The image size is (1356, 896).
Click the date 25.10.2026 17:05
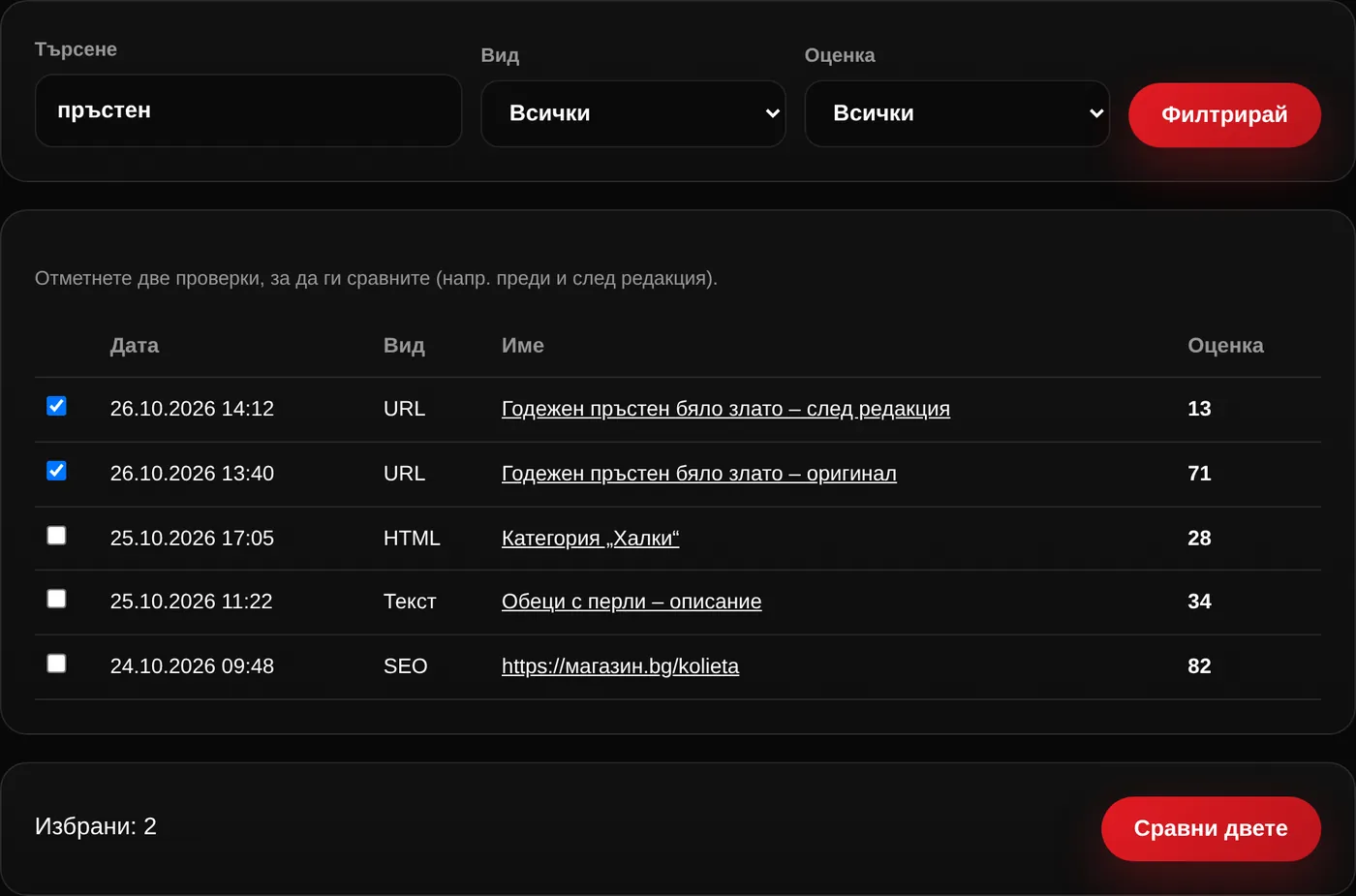tap(192, 539)
